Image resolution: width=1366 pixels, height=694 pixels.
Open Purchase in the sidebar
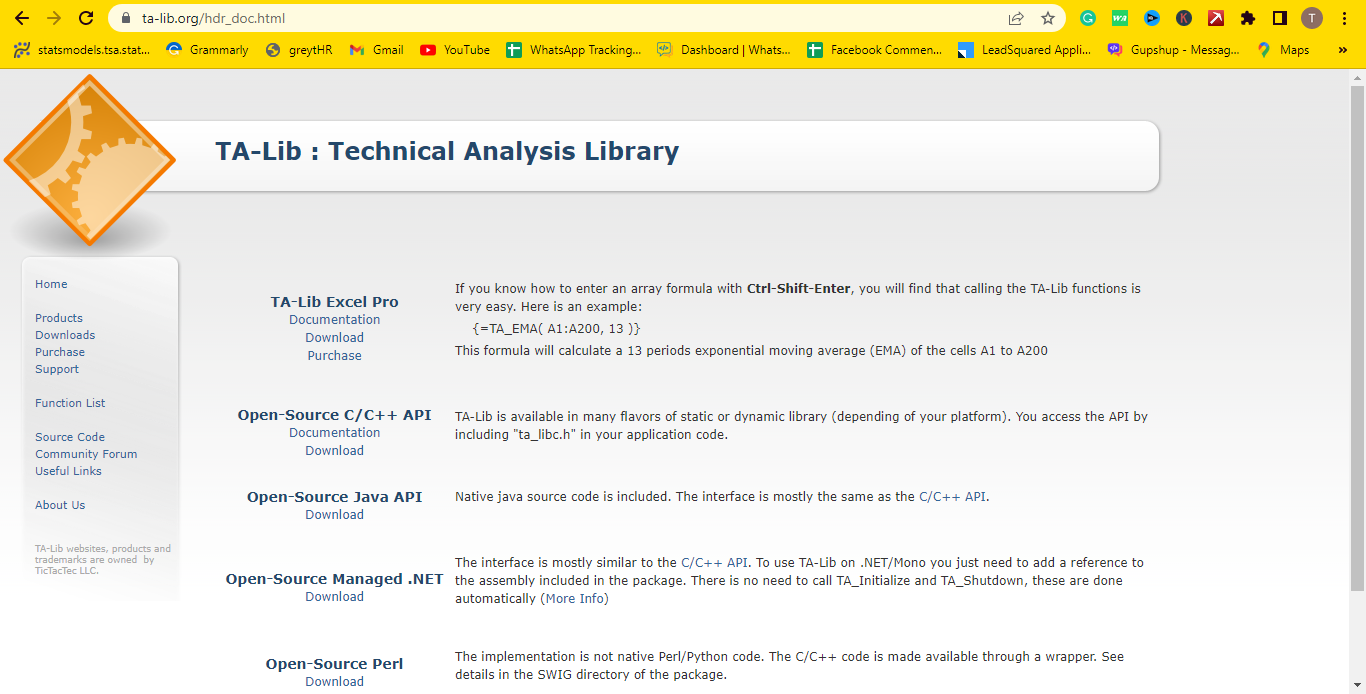click(x=60, y=352)
